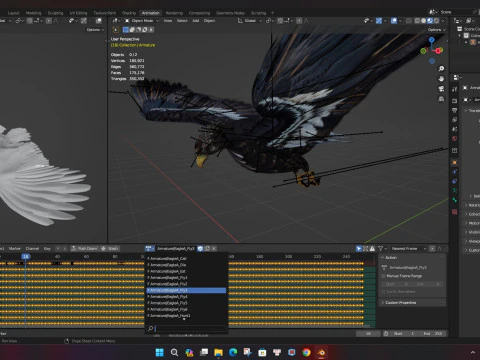Enable the Cyclic Animation checkbox
The image size is (480, 360).
coord(384,292)
